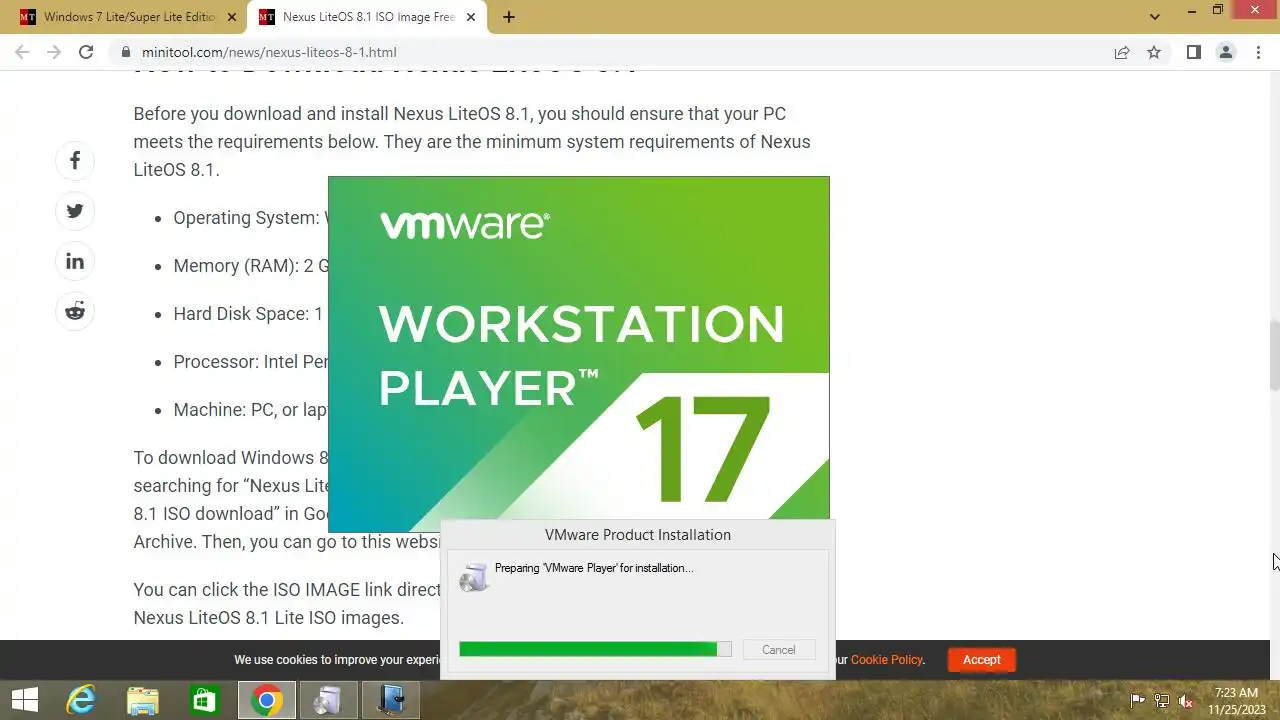1280x720 pixels.
Task: Open the Chrome three-dot menu
Action: click(x=1258, y=52)
